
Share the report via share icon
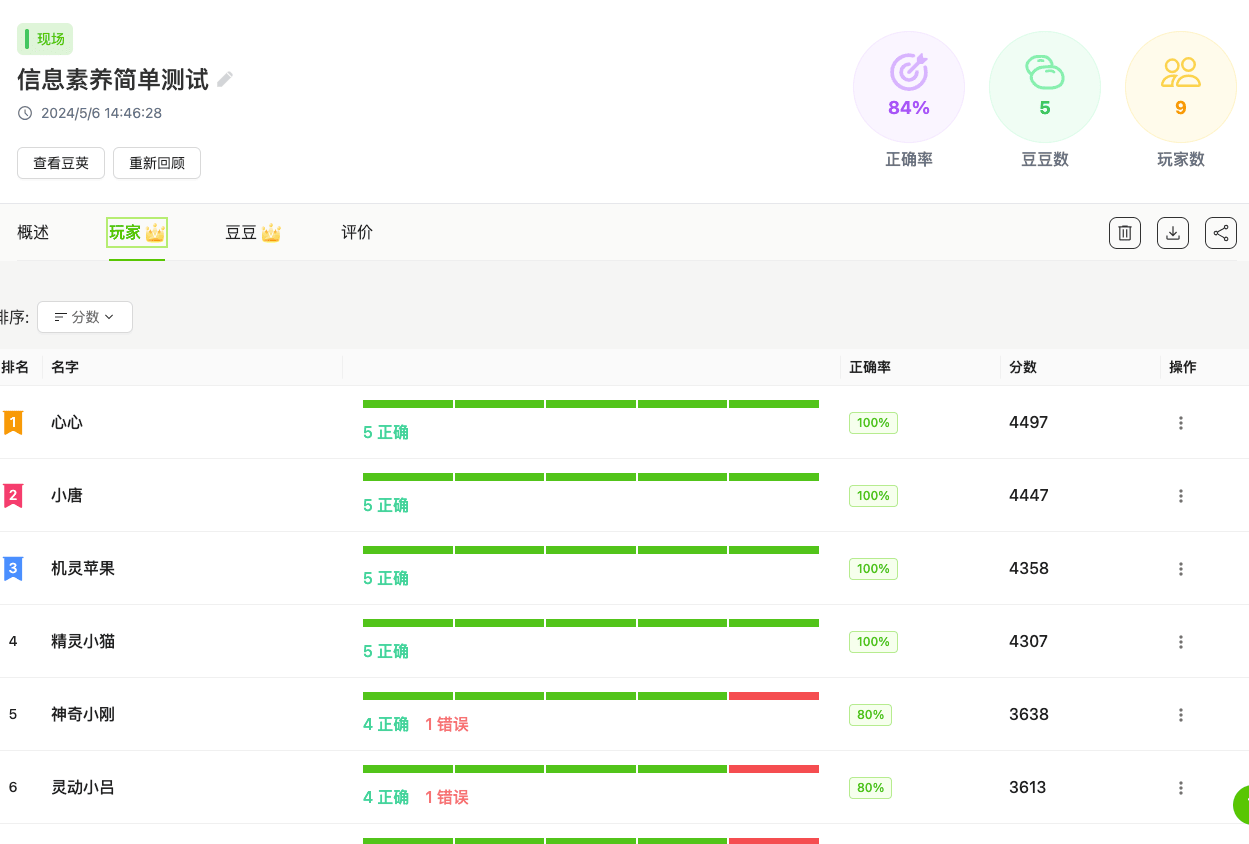[1221, 233]
